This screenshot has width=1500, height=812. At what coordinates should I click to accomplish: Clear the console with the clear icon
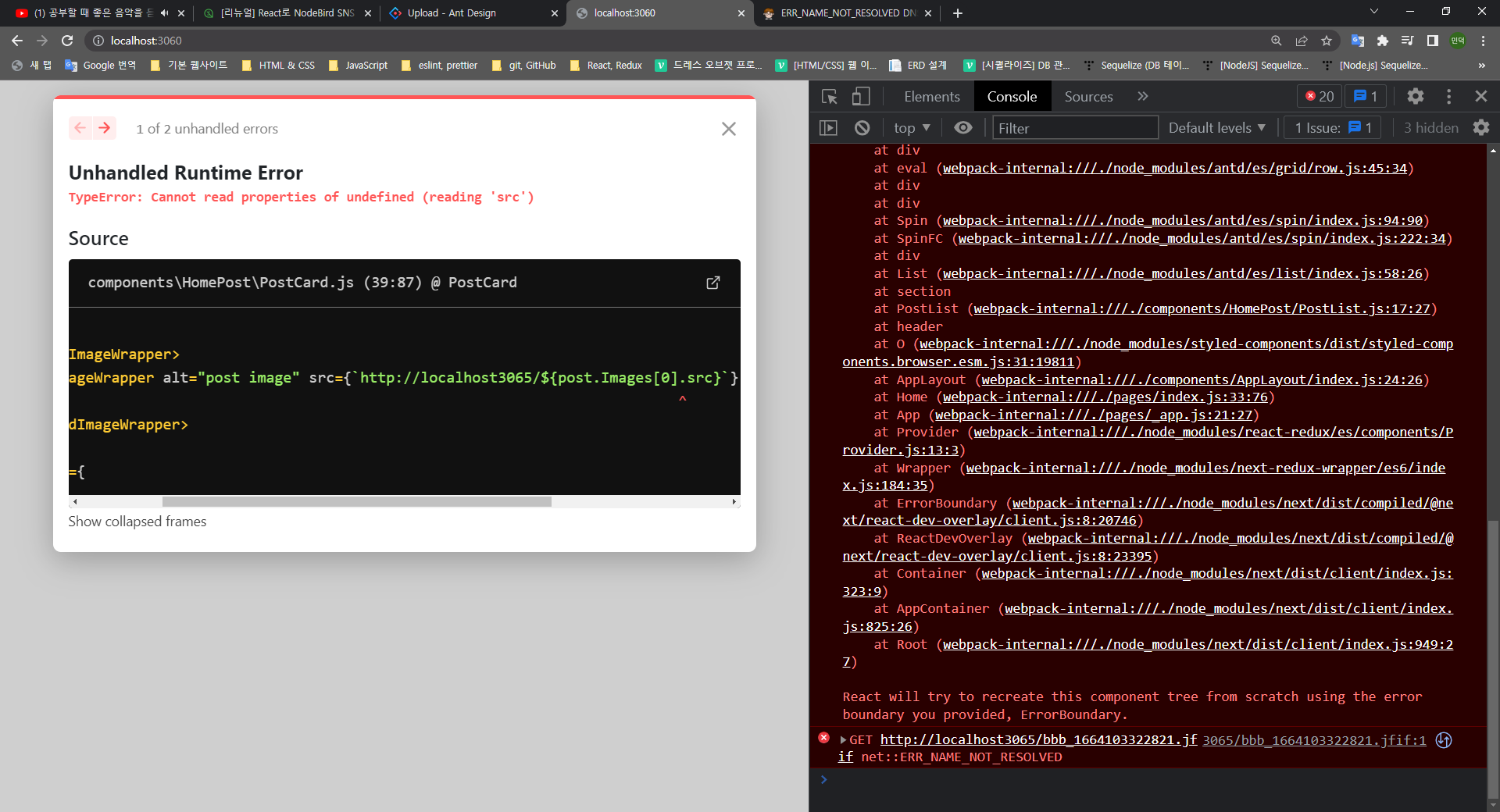coord(862,127)
